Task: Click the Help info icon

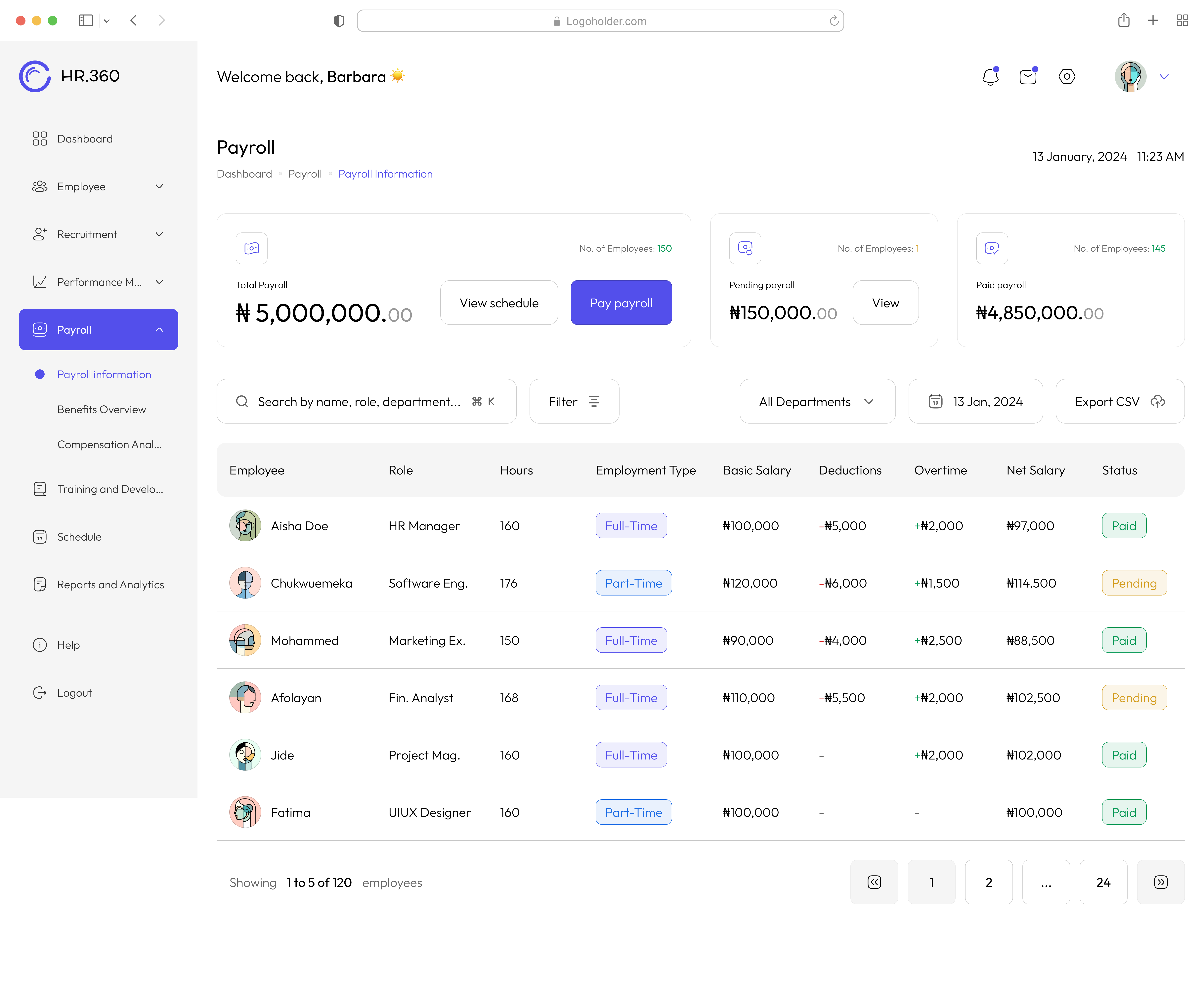Action: tap(40, 645)
